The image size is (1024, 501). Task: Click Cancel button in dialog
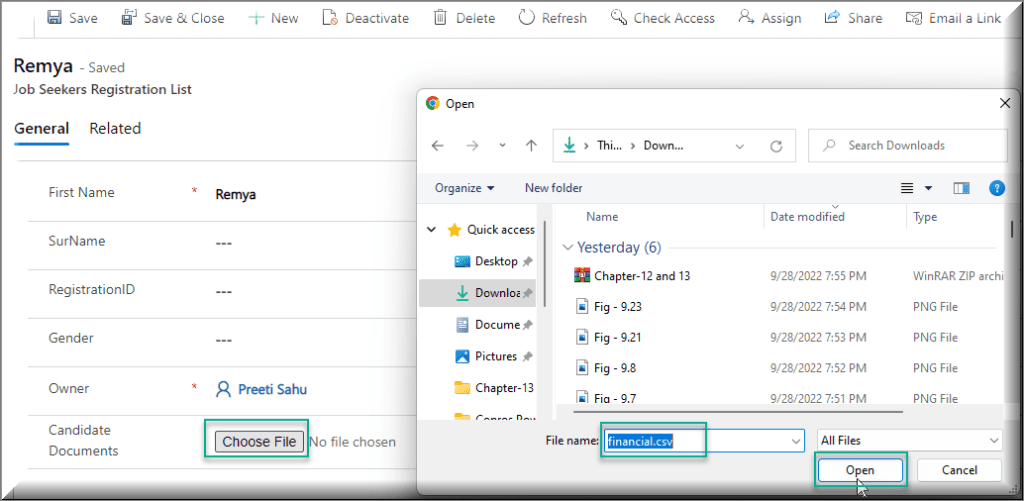(x=959, y=470)
